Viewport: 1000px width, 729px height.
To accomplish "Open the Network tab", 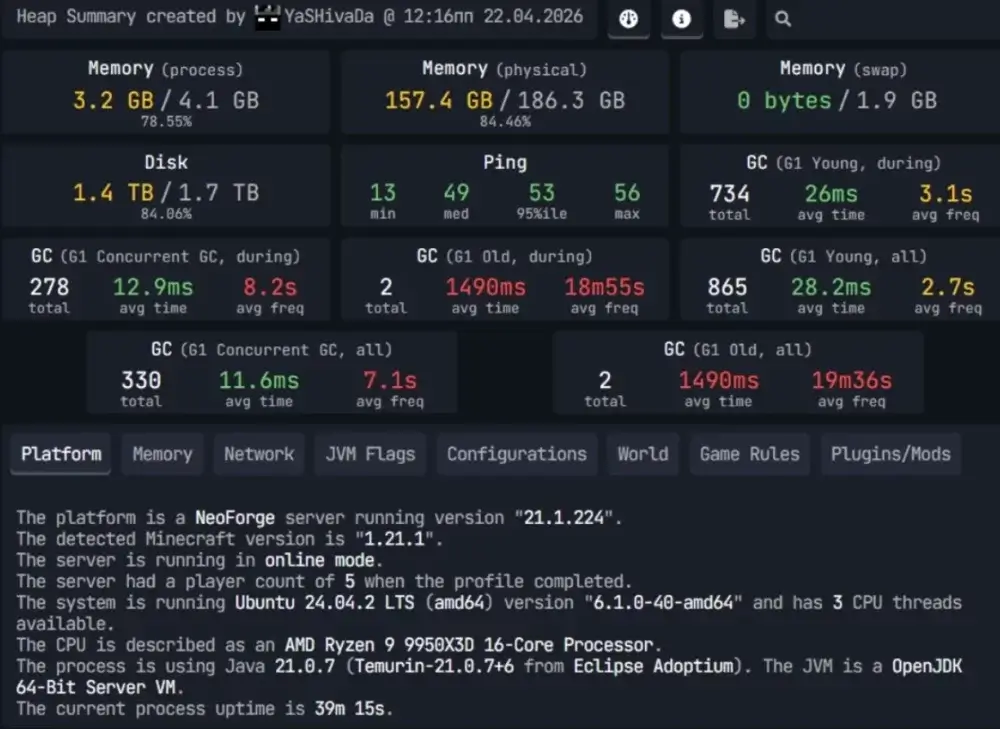I will (259, 454).
